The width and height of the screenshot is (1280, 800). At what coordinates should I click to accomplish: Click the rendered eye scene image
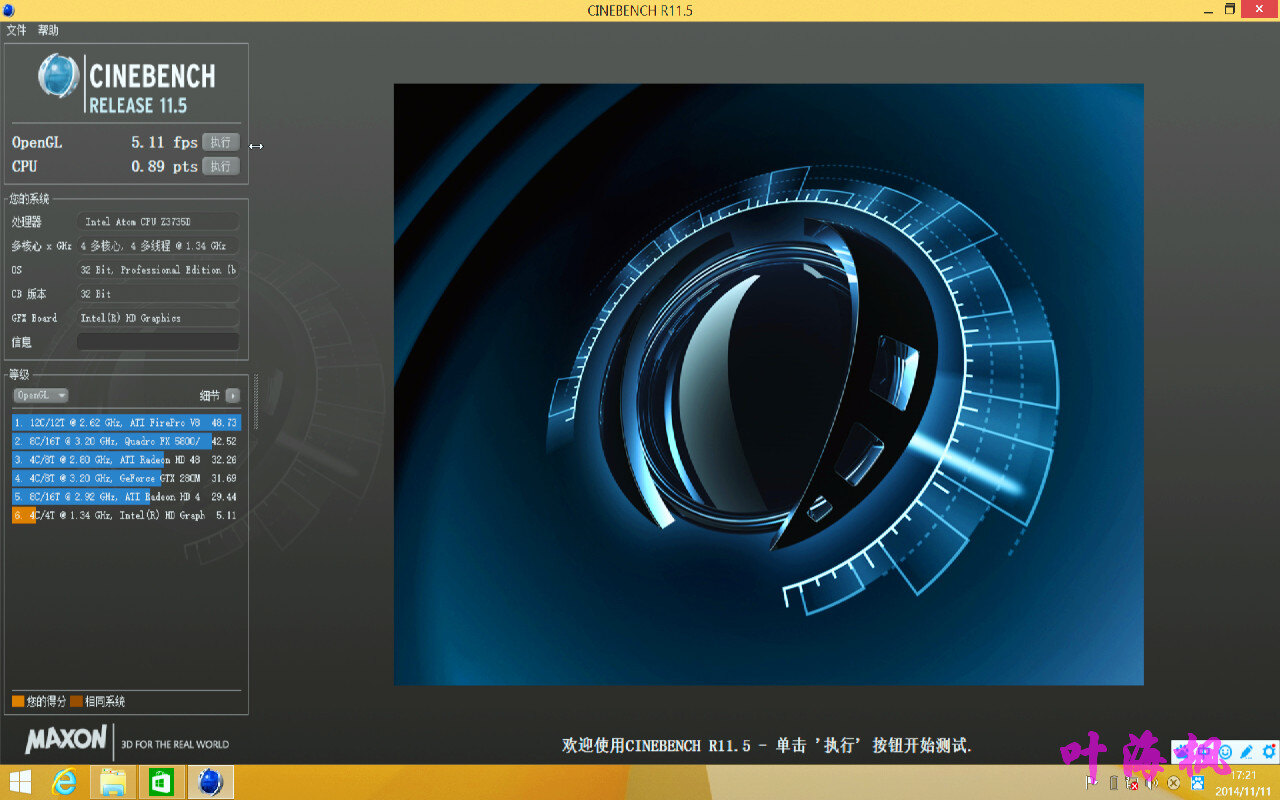768,384
